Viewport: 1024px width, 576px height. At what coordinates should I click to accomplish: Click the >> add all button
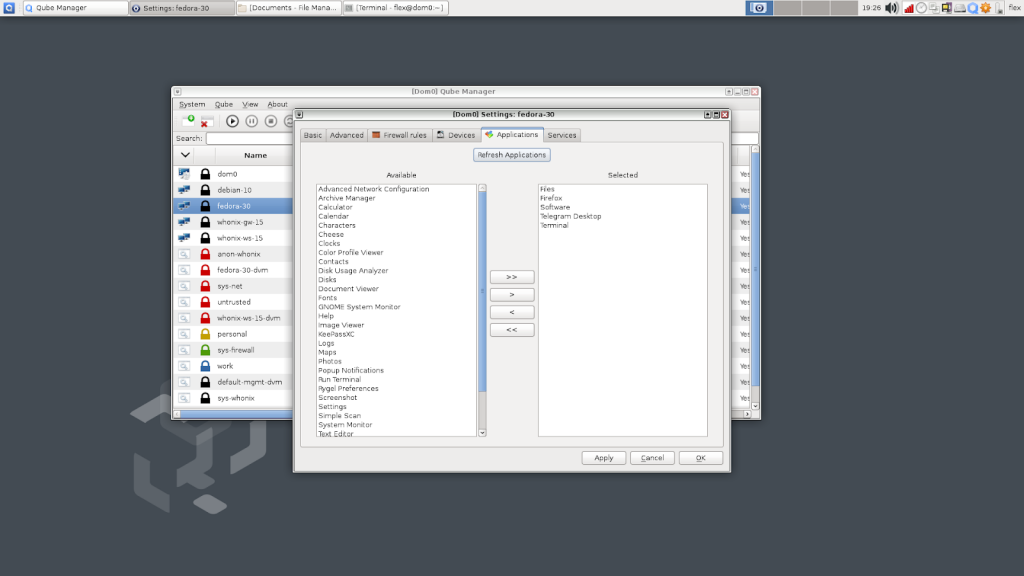pos(512,277)
